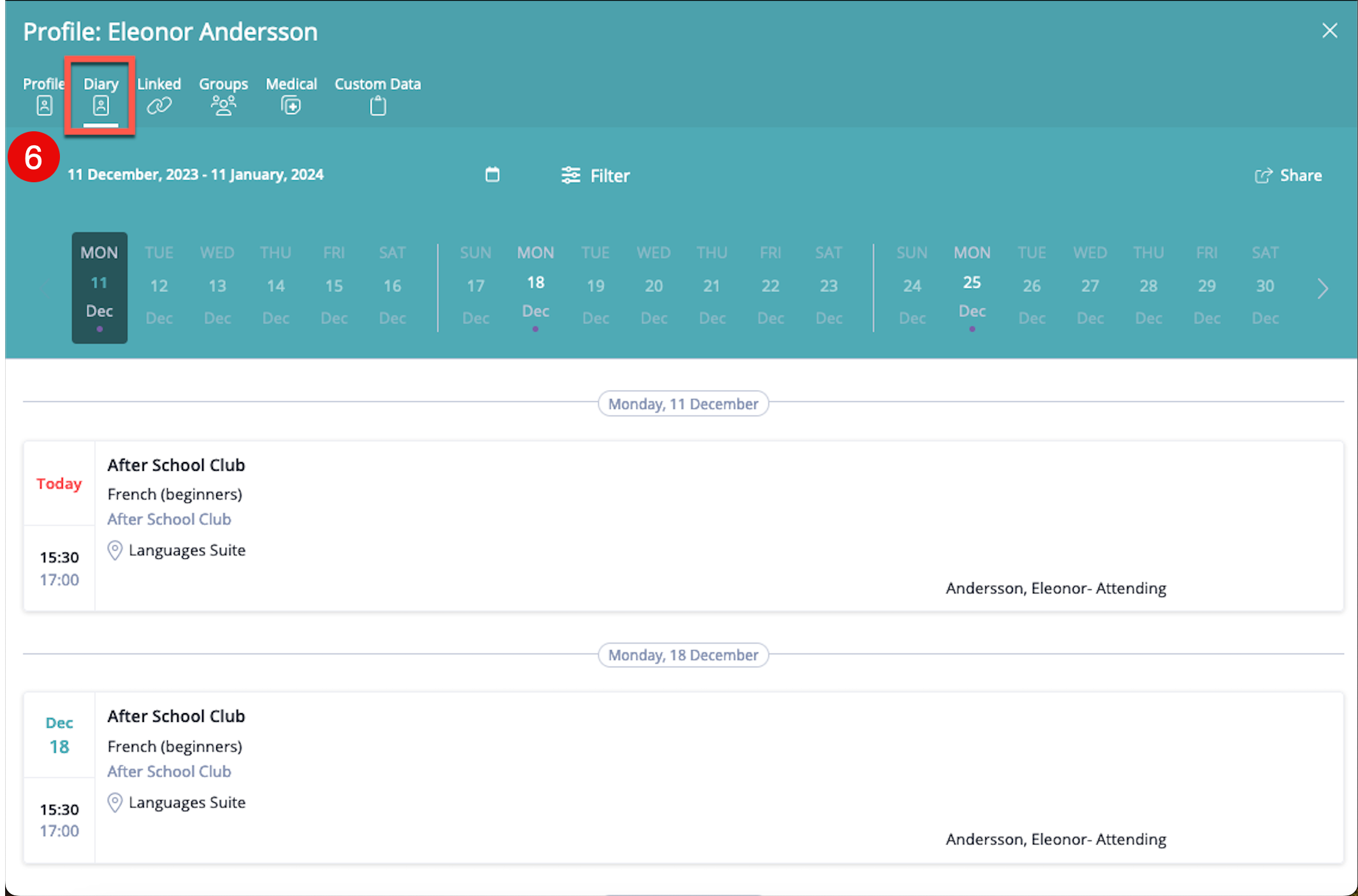1358x896 pixels.
Task: Open the Profile tab icon
Action: pyautogui.click(x=44, y=105)
